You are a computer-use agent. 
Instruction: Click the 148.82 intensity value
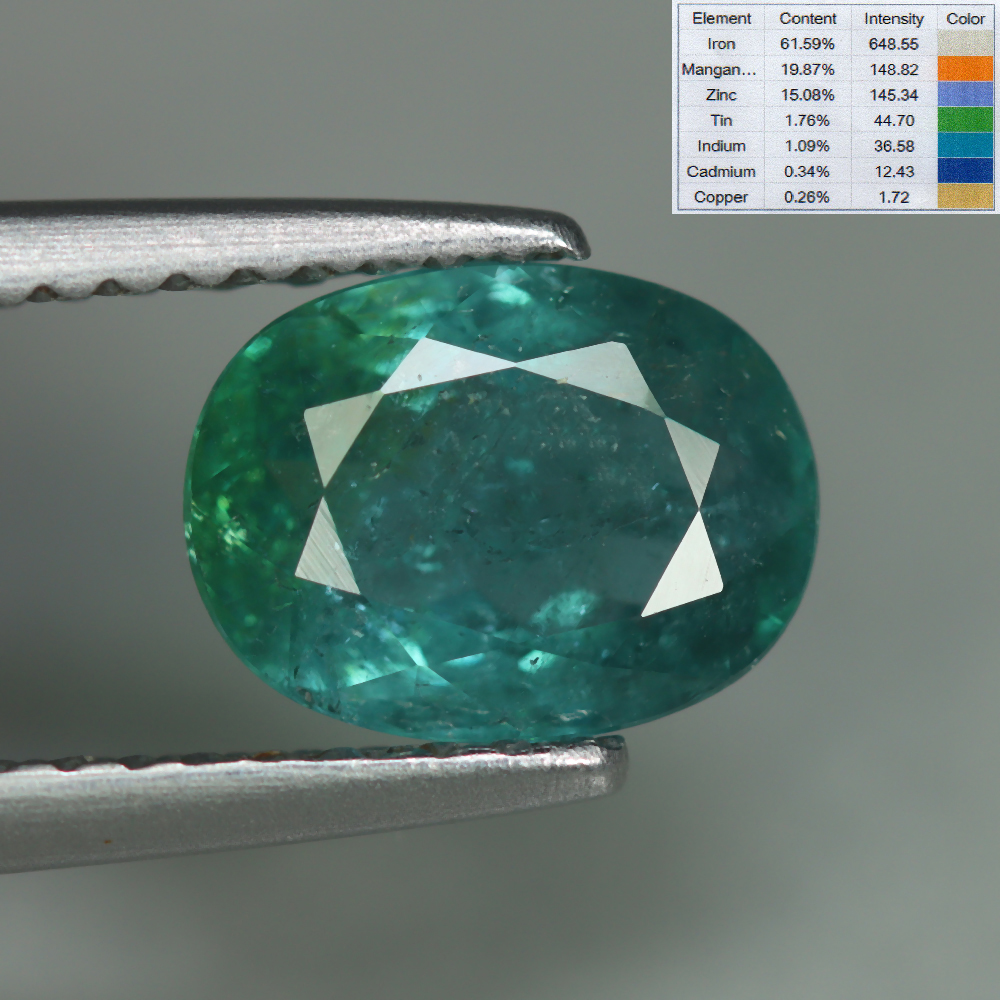click(x=893, y=70)
